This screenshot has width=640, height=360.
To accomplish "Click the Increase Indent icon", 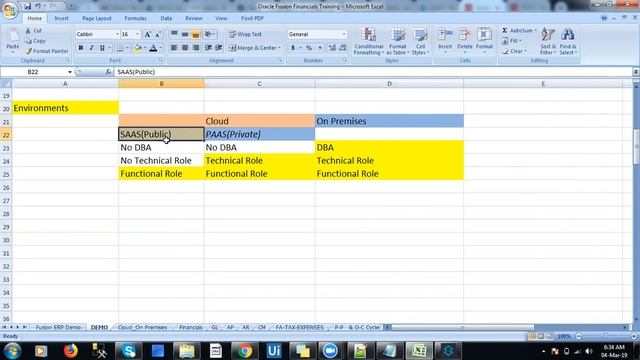I will point(219,48).
